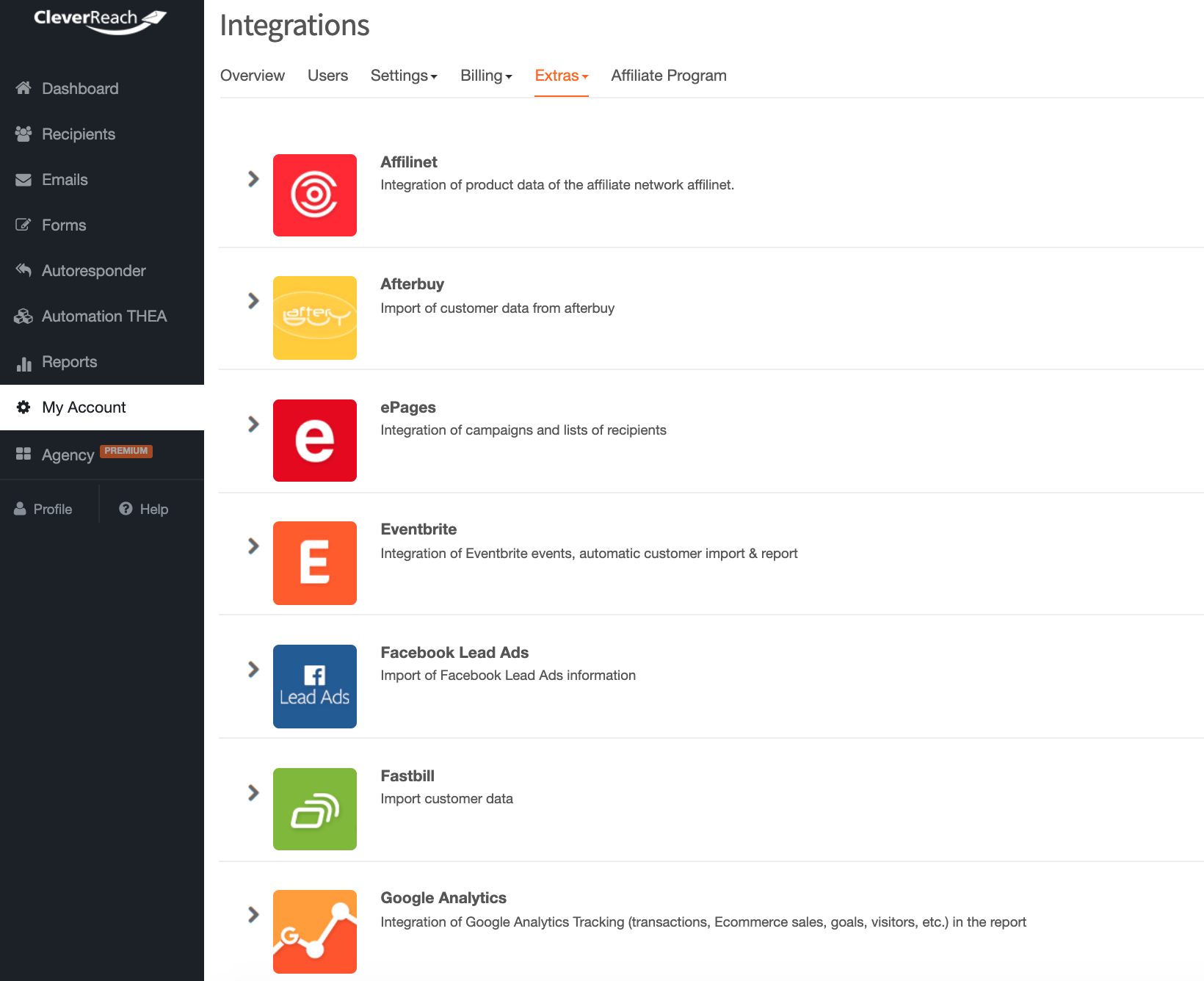
Task: Open the Profile link
Action: coord(43,509)
